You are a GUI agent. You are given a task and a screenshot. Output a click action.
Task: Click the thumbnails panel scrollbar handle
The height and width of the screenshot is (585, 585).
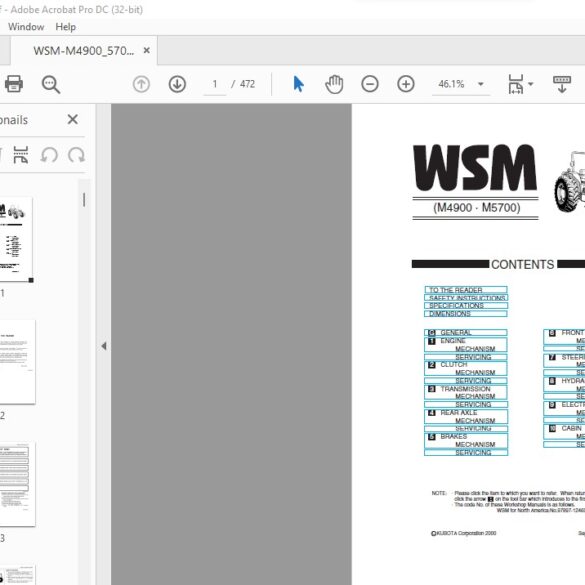click(84, 200)
